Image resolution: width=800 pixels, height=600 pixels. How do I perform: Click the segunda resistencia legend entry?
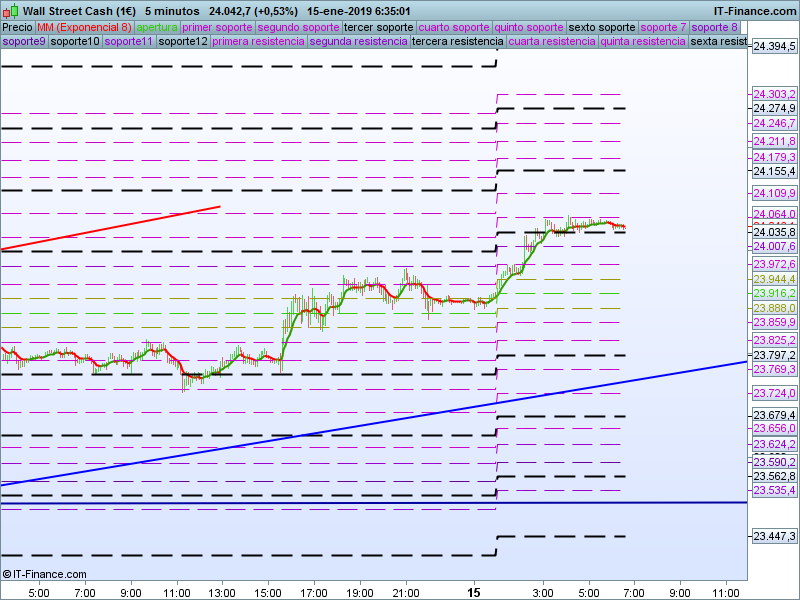point(358,41)
